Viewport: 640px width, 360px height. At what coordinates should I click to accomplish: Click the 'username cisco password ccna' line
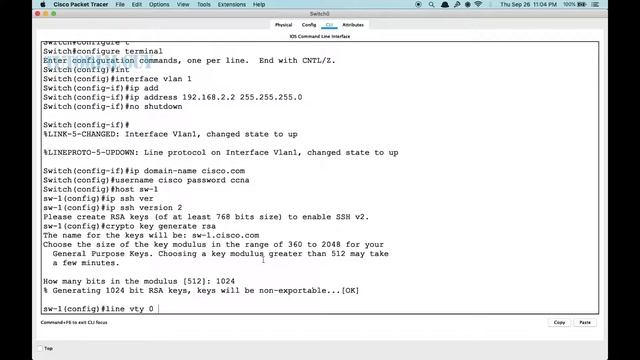point(146,180)
